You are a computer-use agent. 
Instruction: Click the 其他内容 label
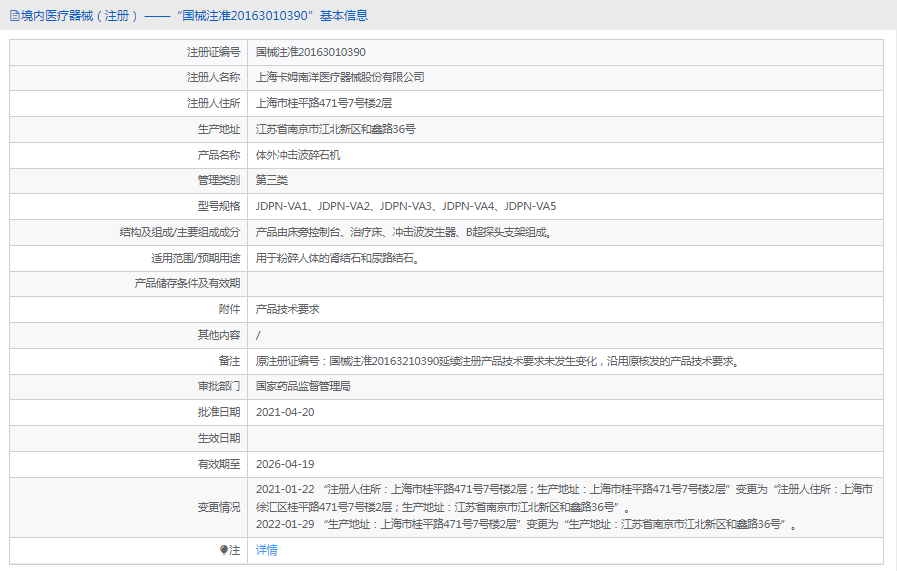tap(219, 335)
